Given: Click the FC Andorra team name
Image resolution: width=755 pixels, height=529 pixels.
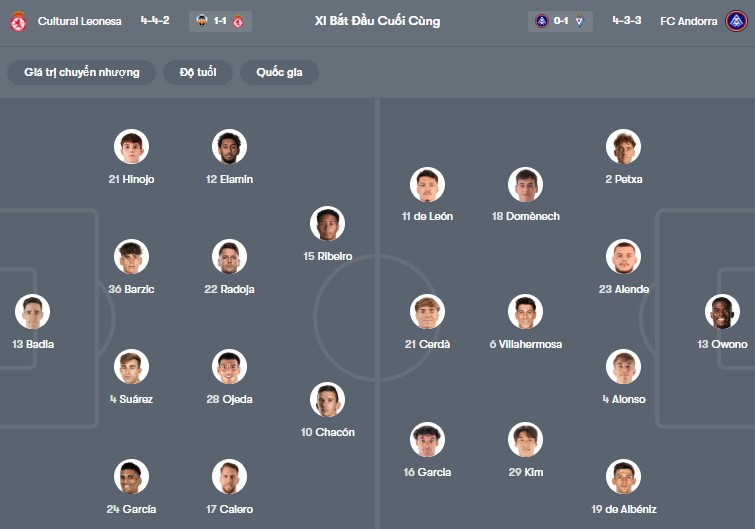Looking at the screenshot, I should [x=689, y=21].
